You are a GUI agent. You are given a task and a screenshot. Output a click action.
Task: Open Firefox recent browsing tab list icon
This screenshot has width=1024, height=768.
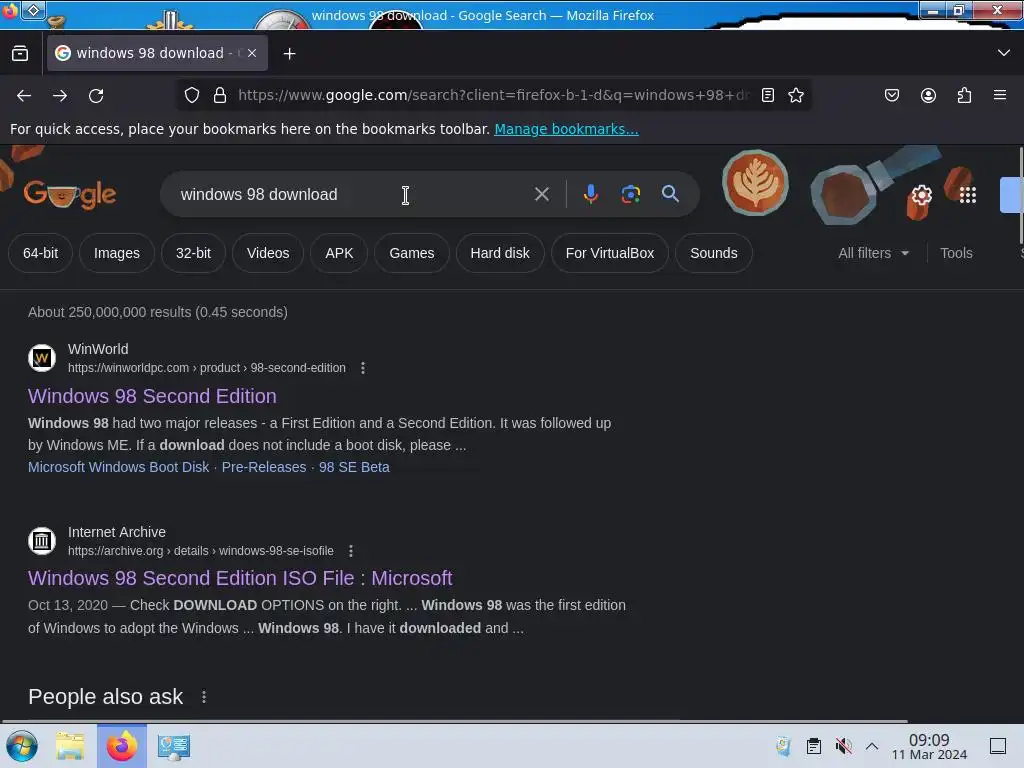pyautogui.click(x=20, y=54)
